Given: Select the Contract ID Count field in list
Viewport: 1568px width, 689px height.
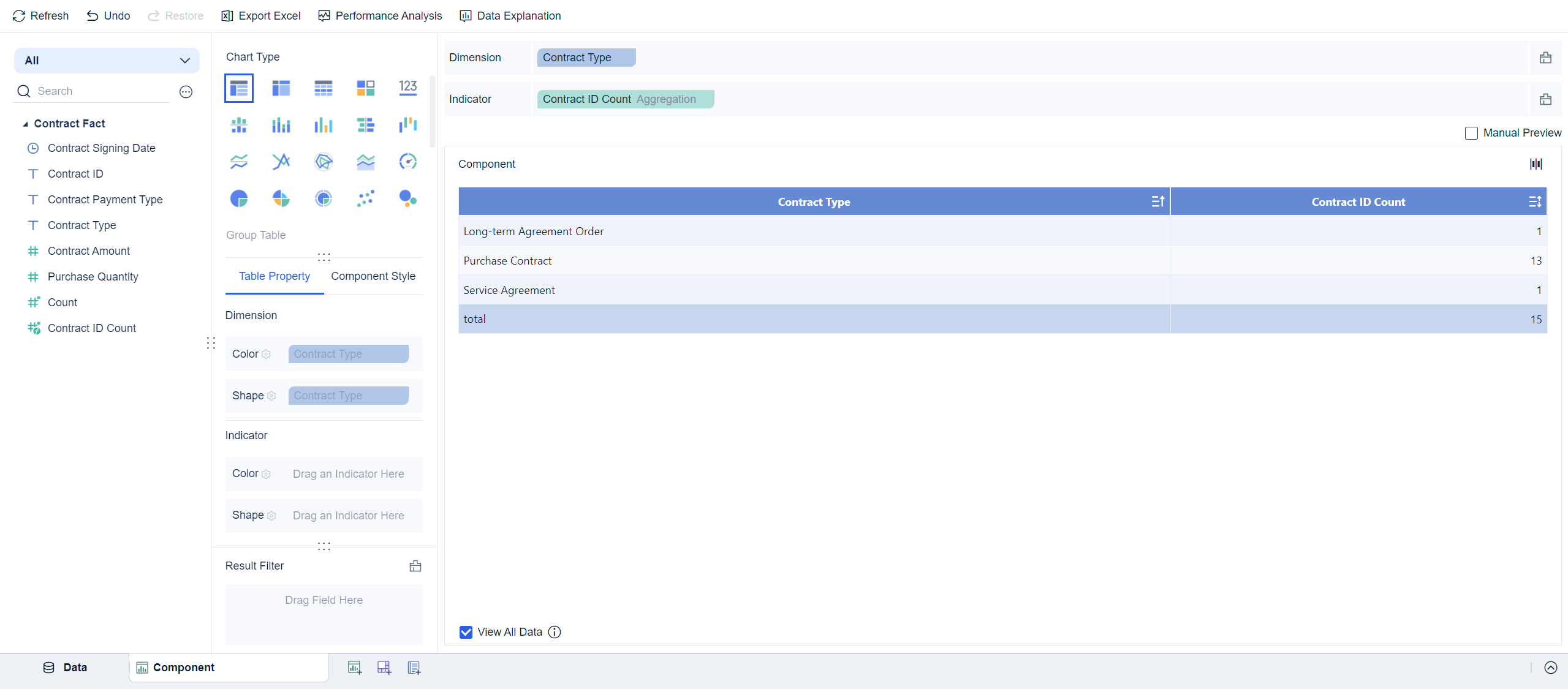Looking at the screenshot, I should point(91,328).
